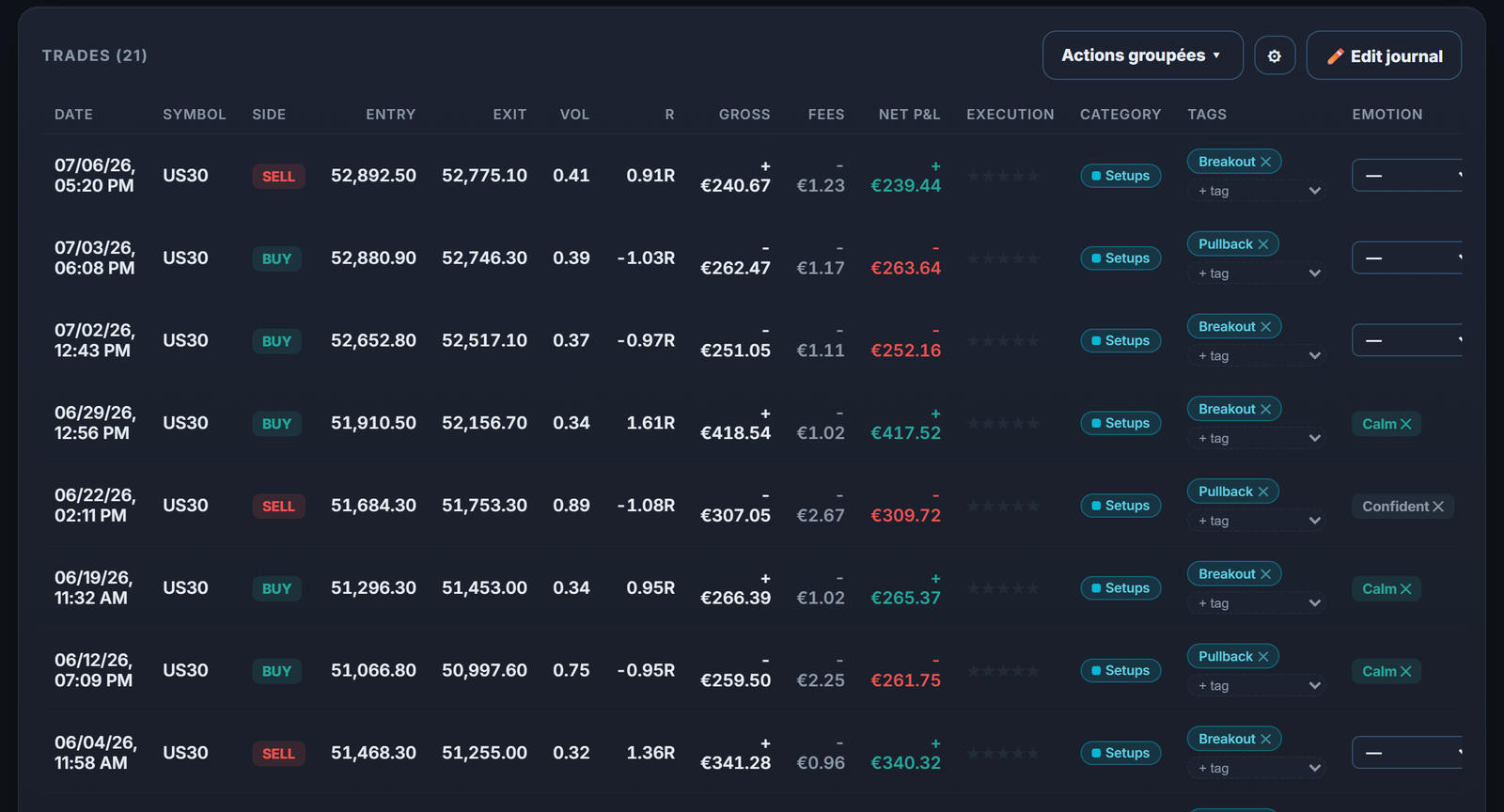
Task: Select net P&L value €417.52
Action: tap(905, 433)
